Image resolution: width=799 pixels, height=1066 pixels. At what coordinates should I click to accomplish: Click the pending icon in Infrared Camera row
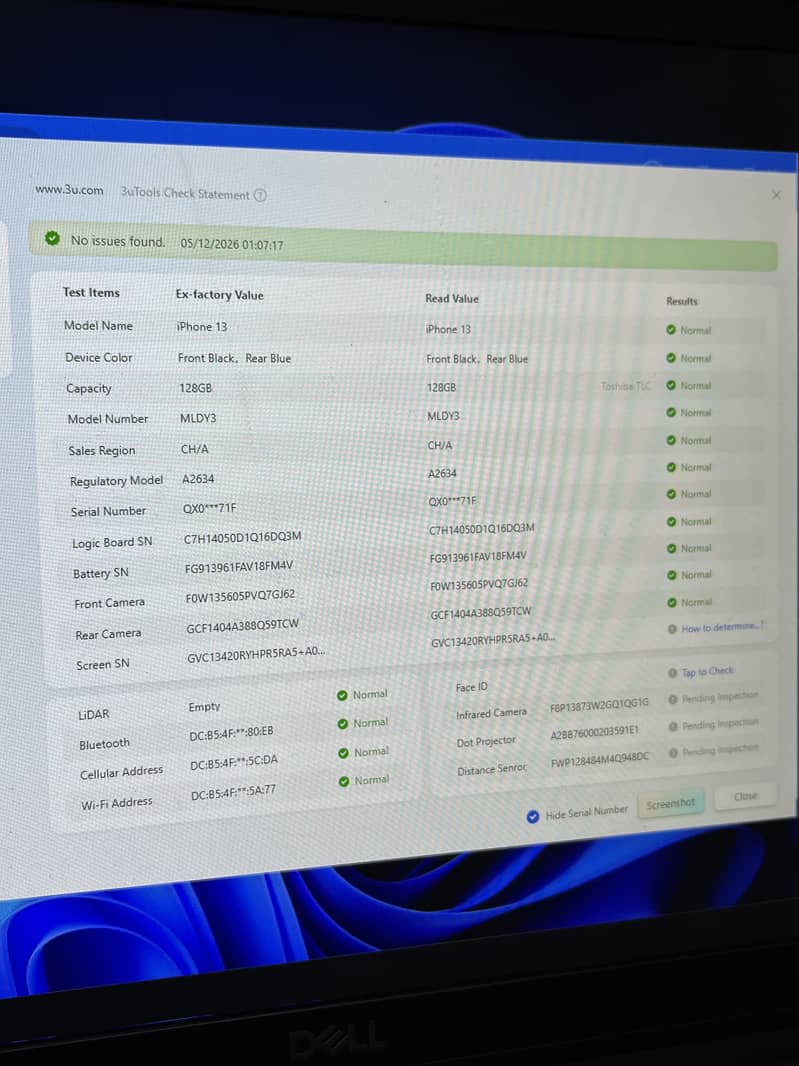673,700
